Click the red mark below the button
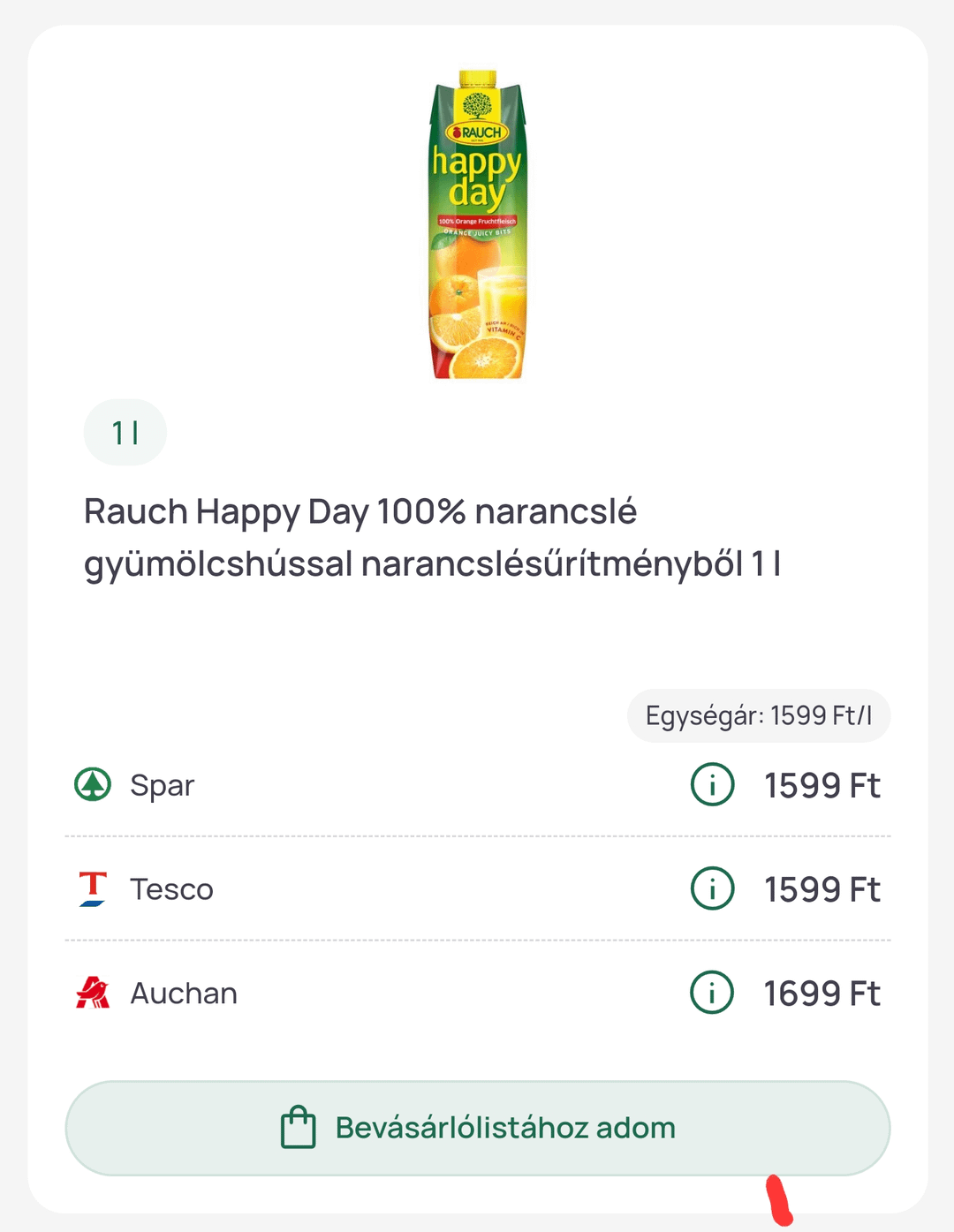The image size is (954, 1232). (x=779, y=1200)
